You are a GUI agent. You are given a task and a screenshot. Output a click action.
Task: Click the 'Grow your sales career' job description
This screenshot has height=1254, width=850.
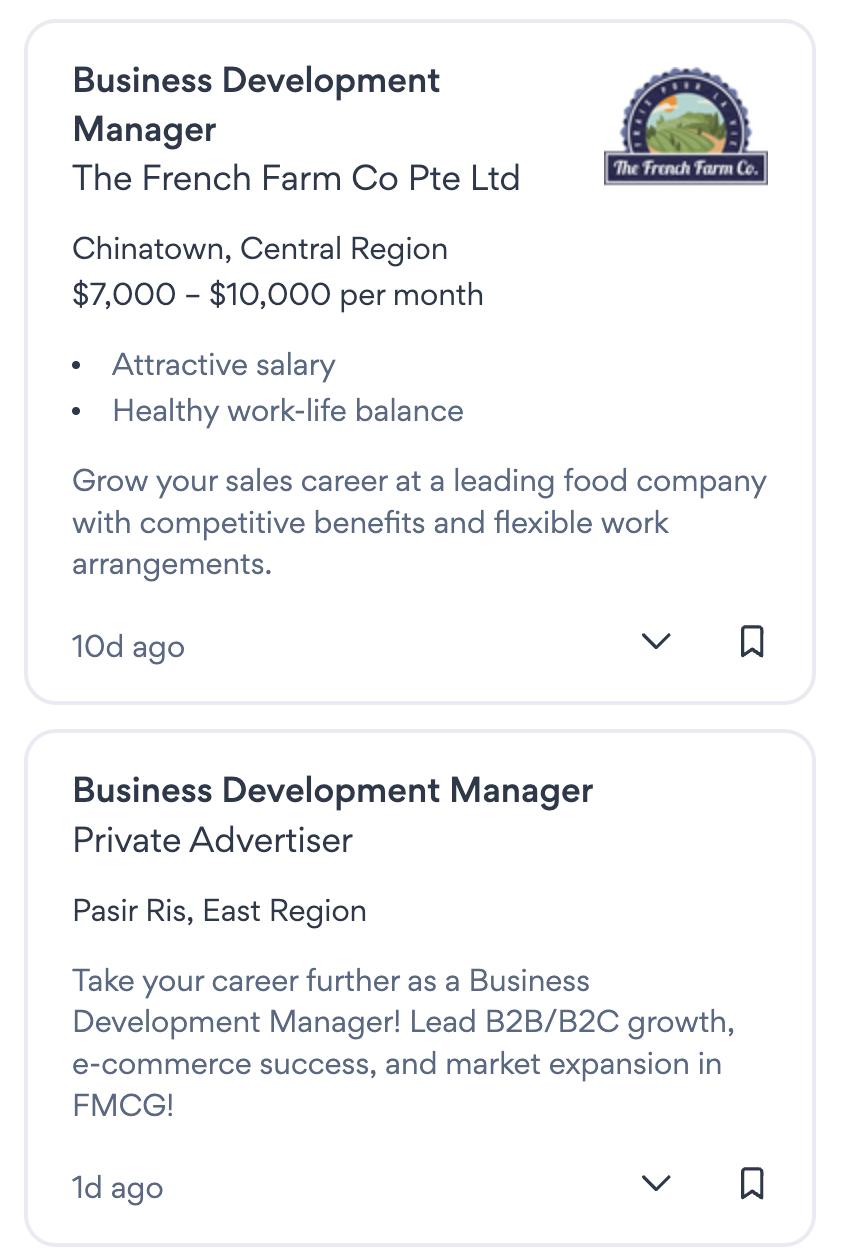pyautogui.click(x=419, y=522)
